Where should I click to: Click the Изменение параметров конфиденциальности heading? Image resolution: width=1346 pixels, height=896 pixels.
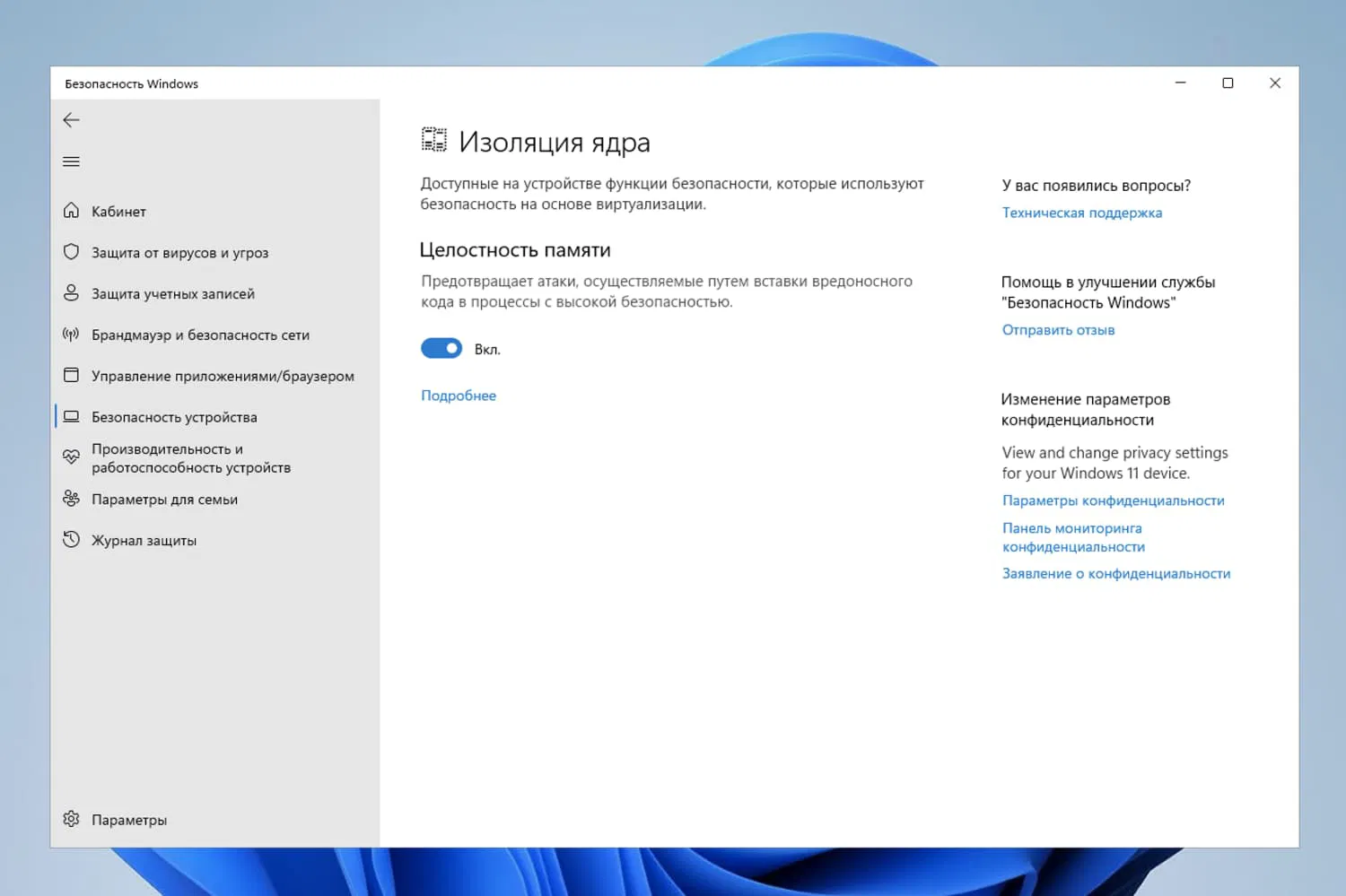coord(1086,409)
